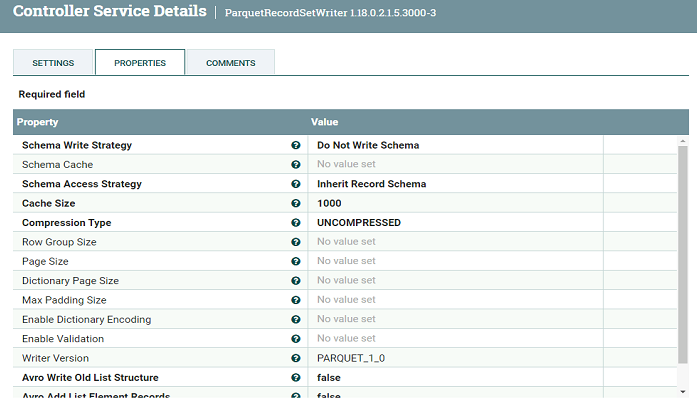Click the Page Size help icon
The width and height of the screenshot is (697, 406).
pos(296,261)
